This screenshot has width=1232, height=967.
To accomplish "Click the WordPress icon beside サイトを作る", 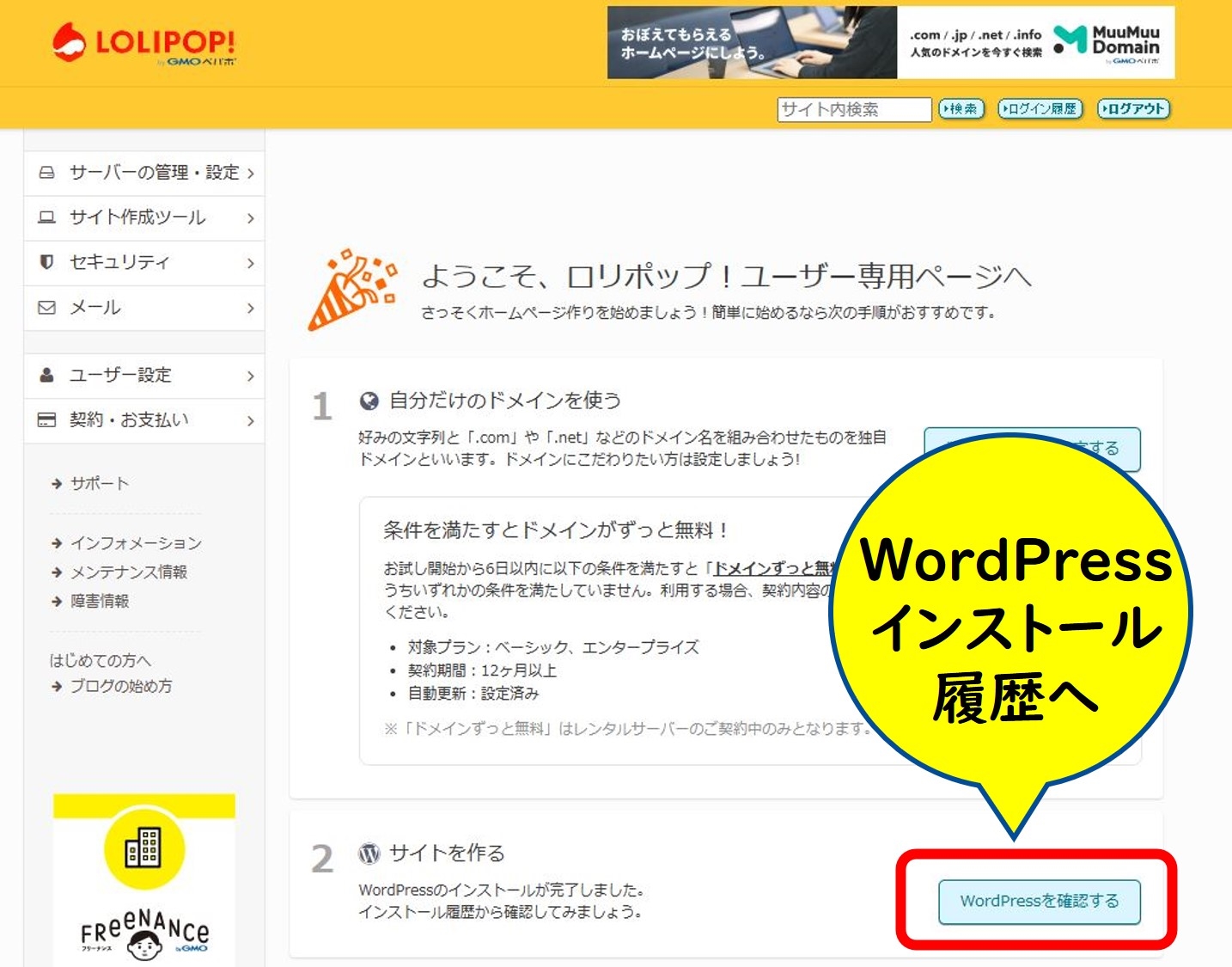I will click(369, 854).
